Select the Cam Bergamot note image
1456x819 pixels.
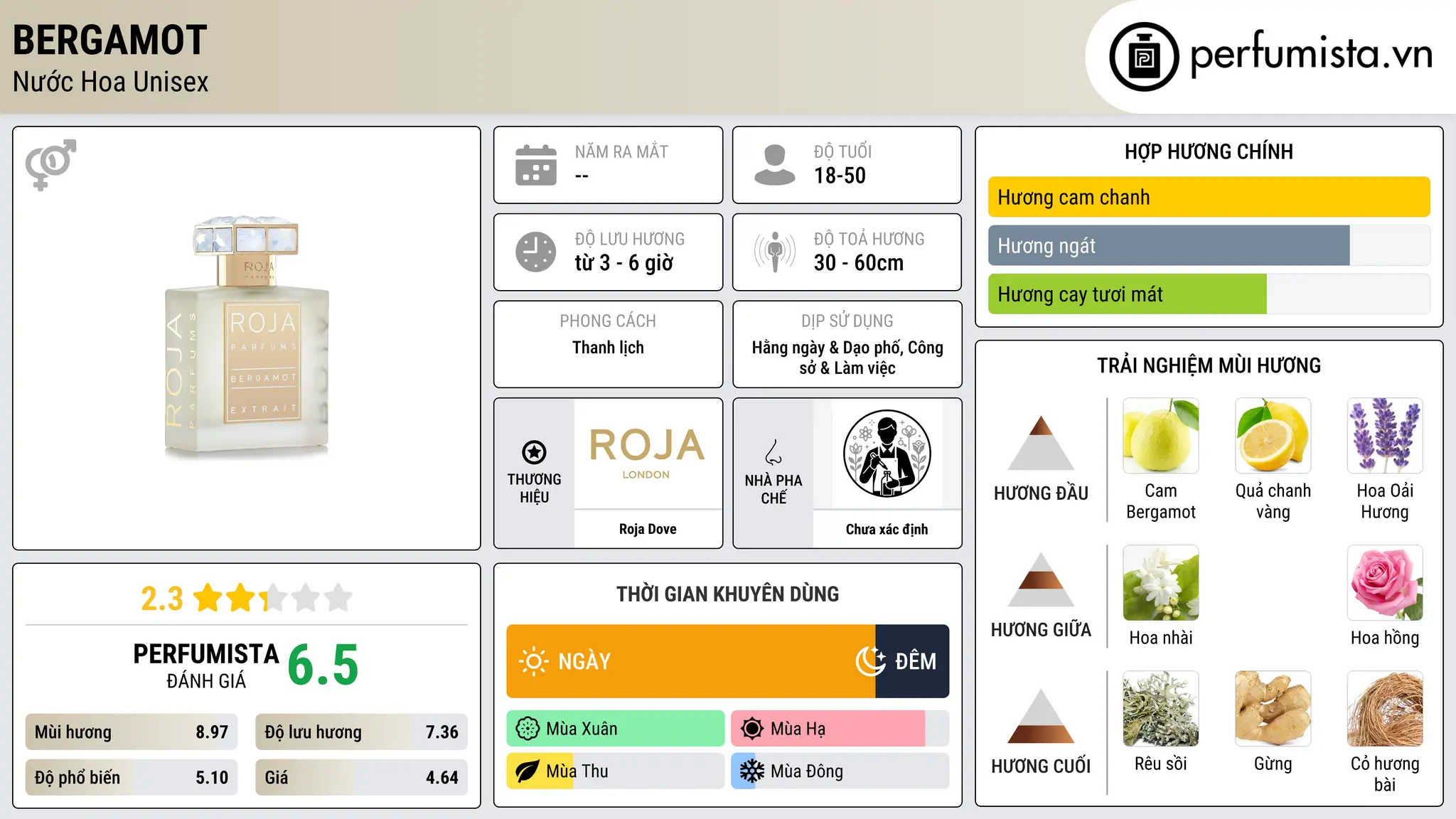coord(1161,436)
